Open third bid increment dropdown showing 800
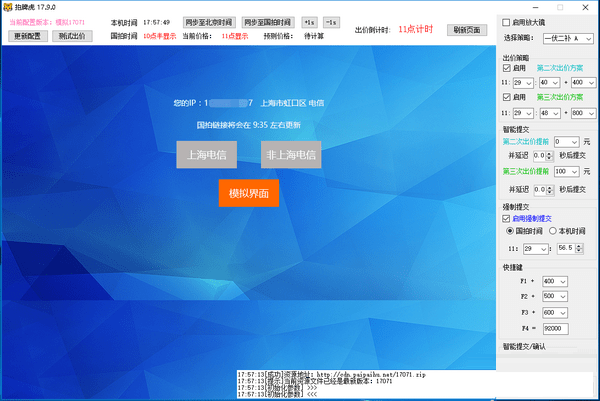 click(x=583, y=113)
